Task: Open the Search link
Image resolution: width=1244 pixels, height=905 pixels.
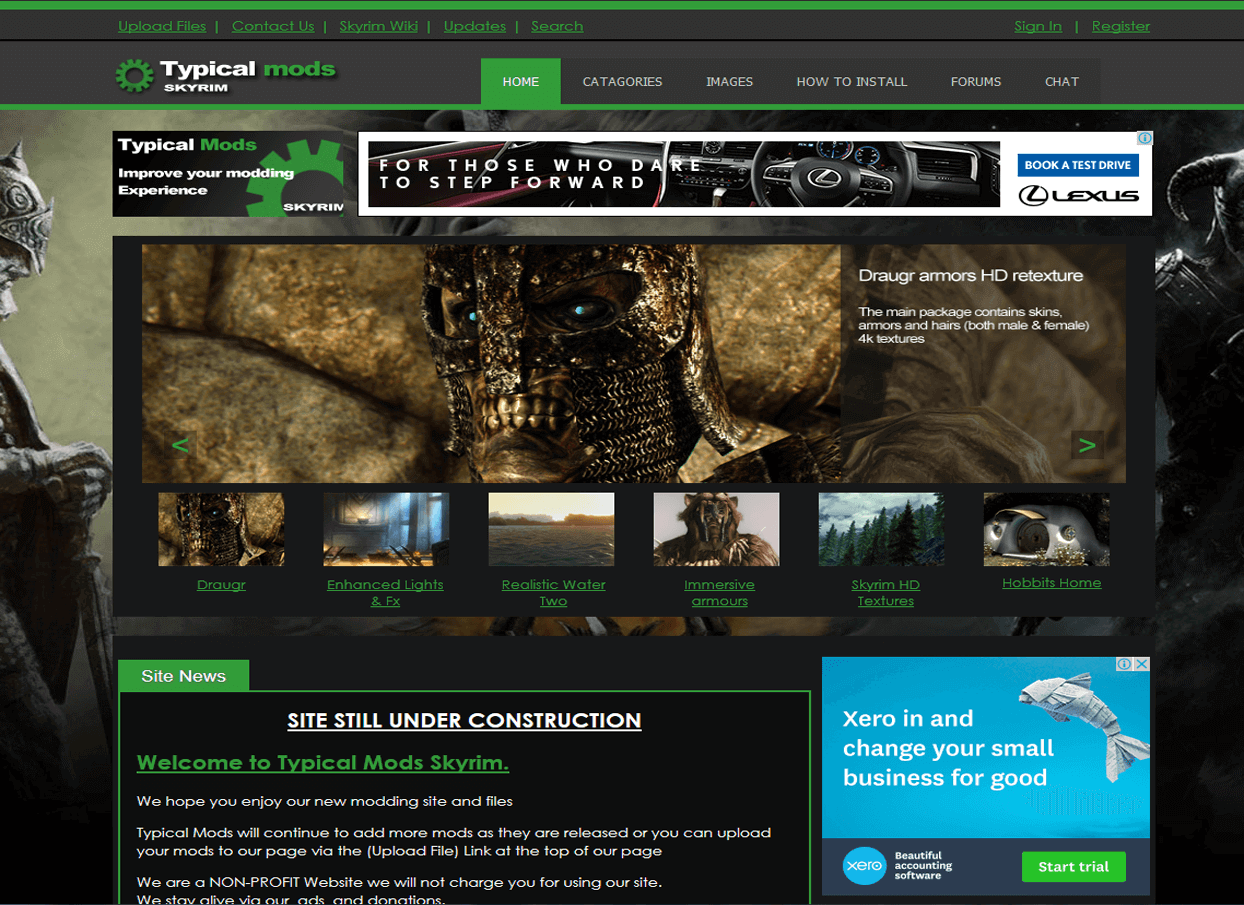Action: click(x=557, y=26)
